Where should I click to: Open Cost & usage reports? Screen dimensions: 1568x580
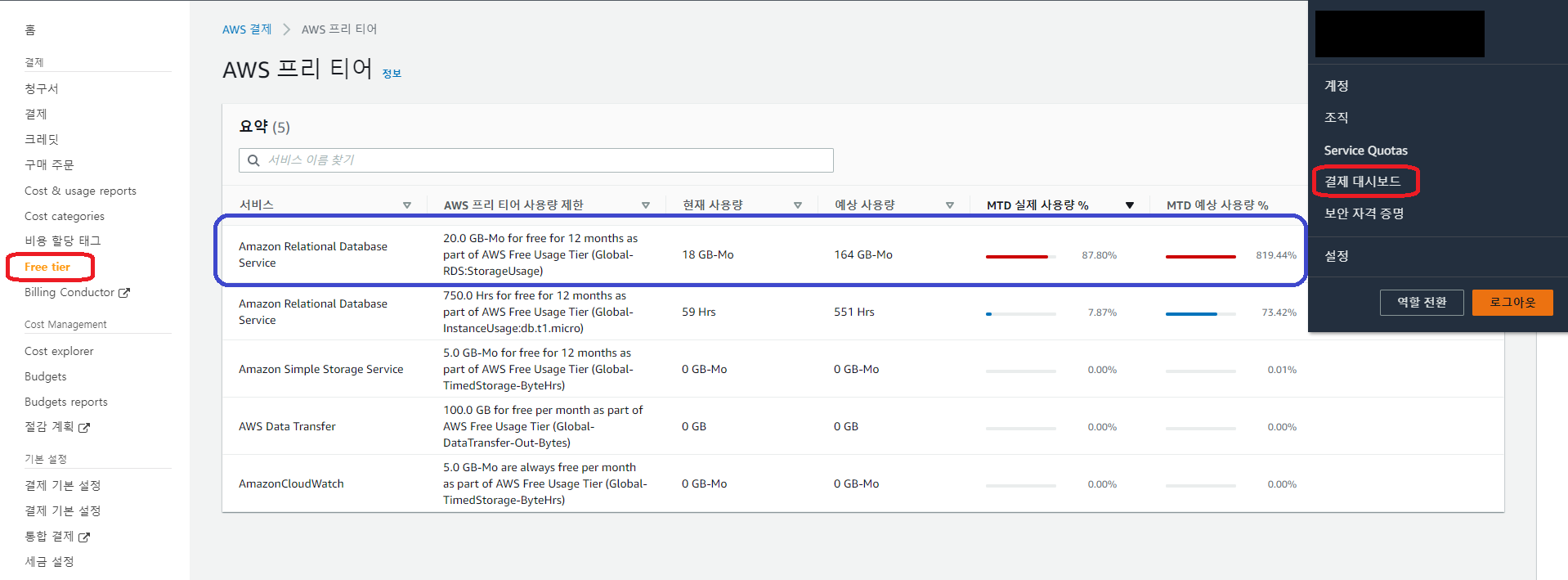tap(80, 191)
